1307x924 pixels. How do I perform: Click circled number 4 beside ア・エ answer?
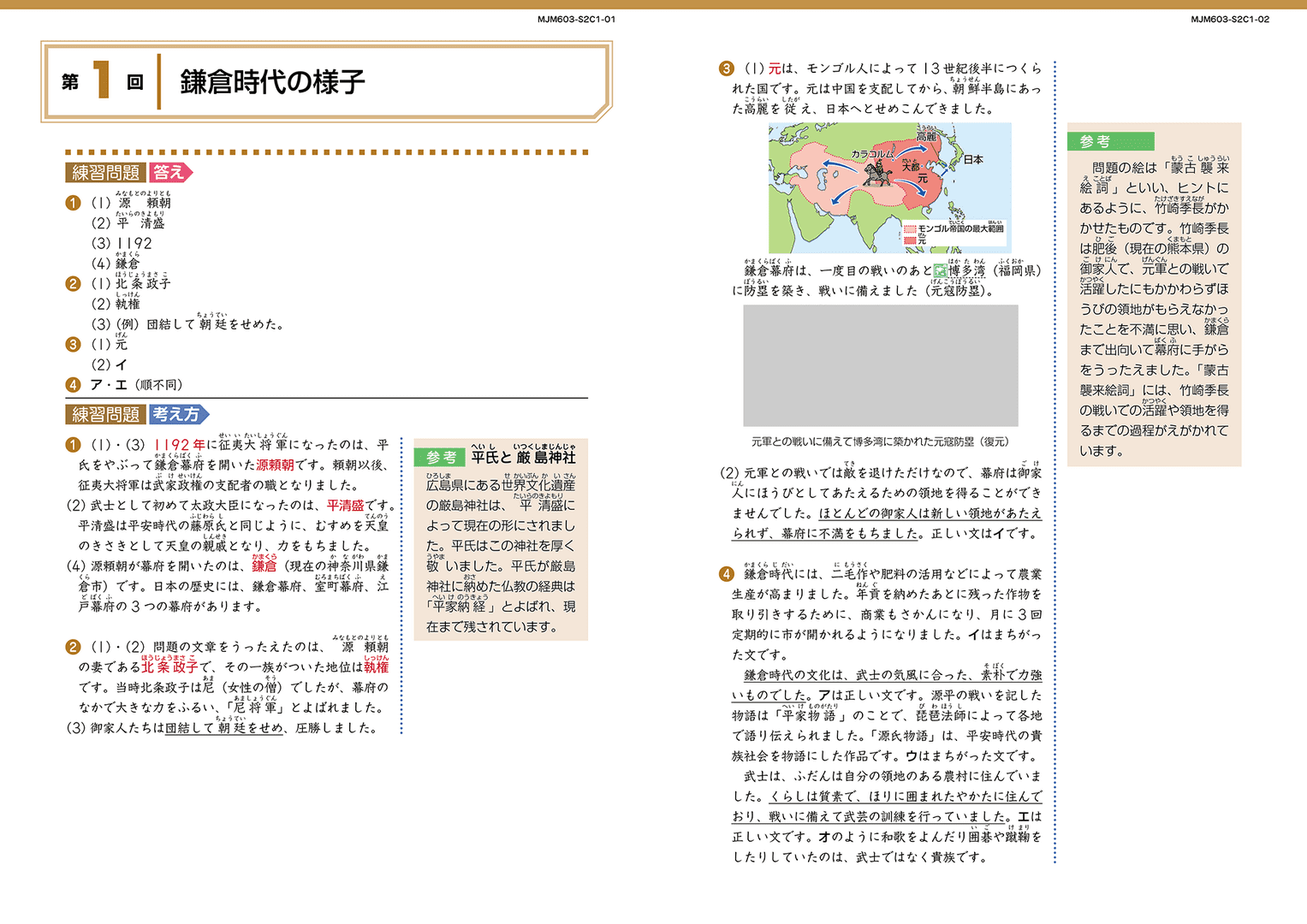74,385
